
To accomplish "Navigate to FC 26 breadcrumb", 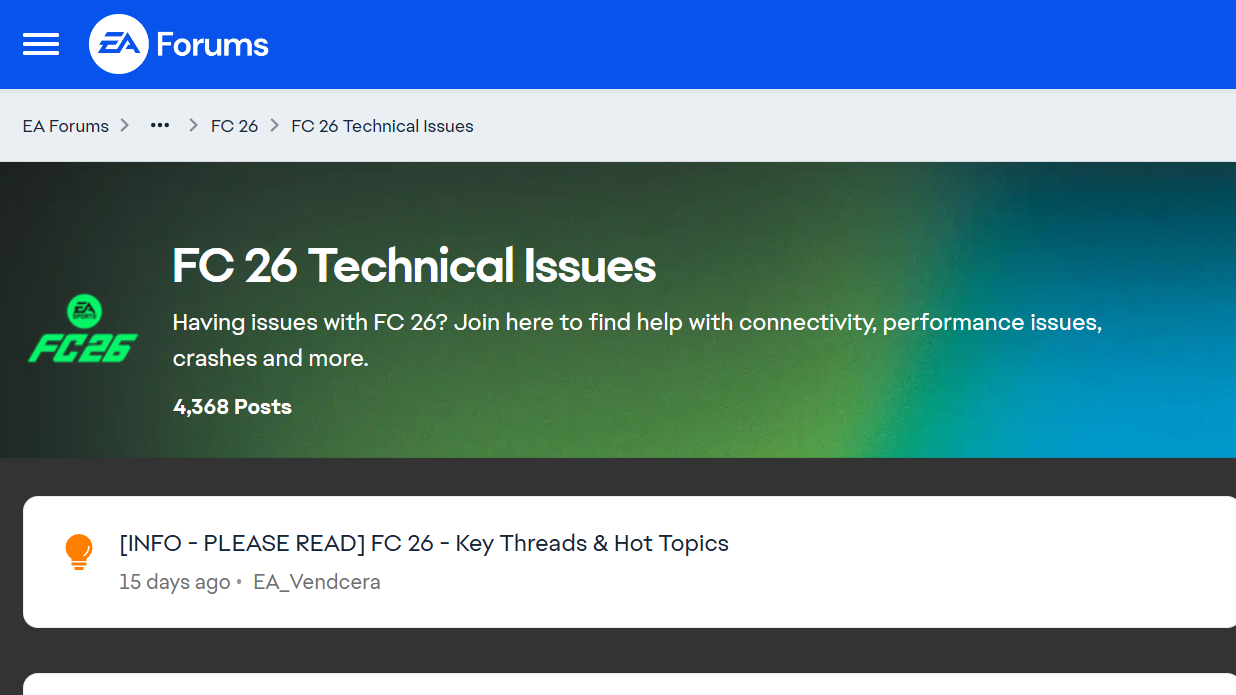I will coord(234,126).
